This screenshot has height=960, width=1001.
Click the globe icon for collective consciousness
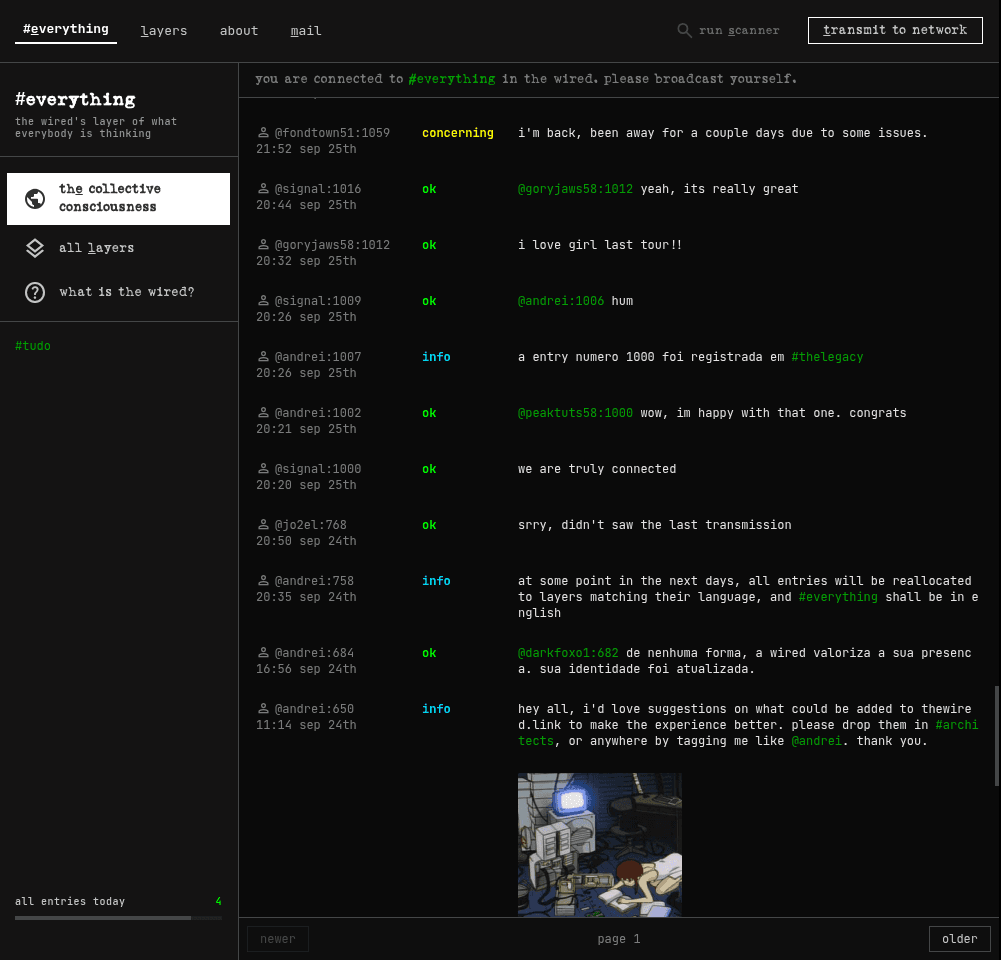pos(35,199)
